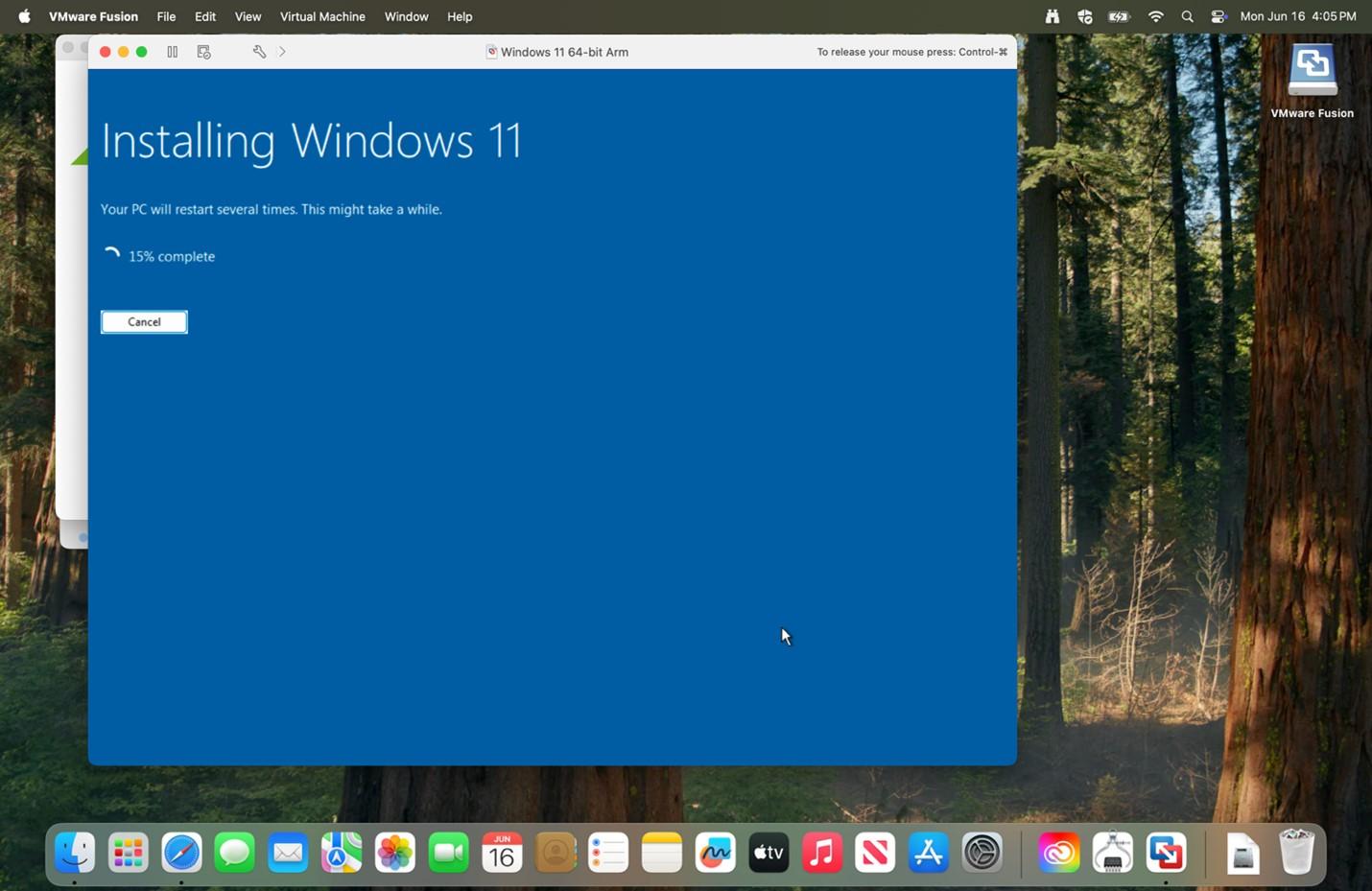Click the date and time clock
The image size is (1372, 891).
(1298, 16)
